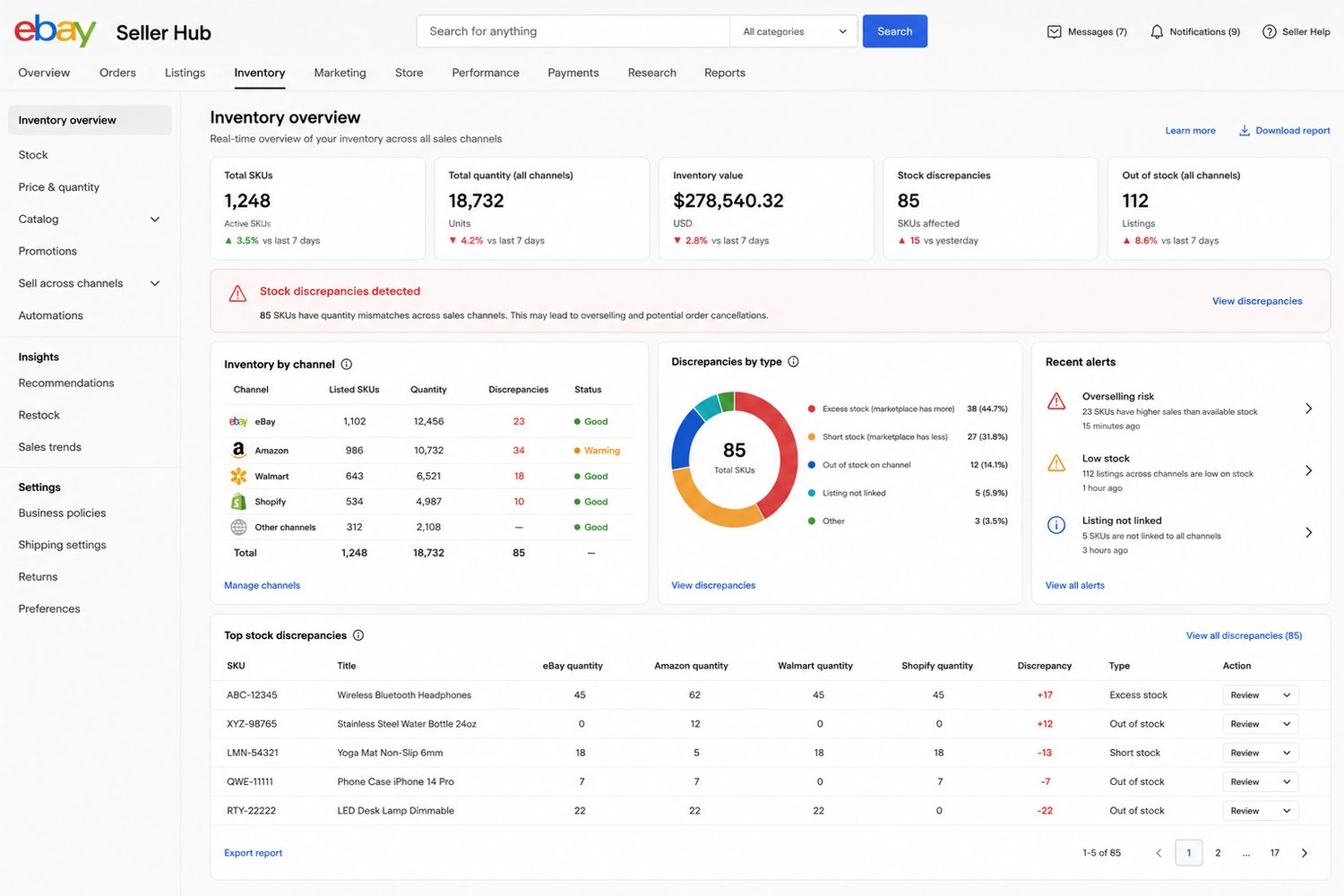This screenshot has width=1344, height=896.
Task: Click SKU ABC-12345 in table
Action: click(x=252, y=695)
